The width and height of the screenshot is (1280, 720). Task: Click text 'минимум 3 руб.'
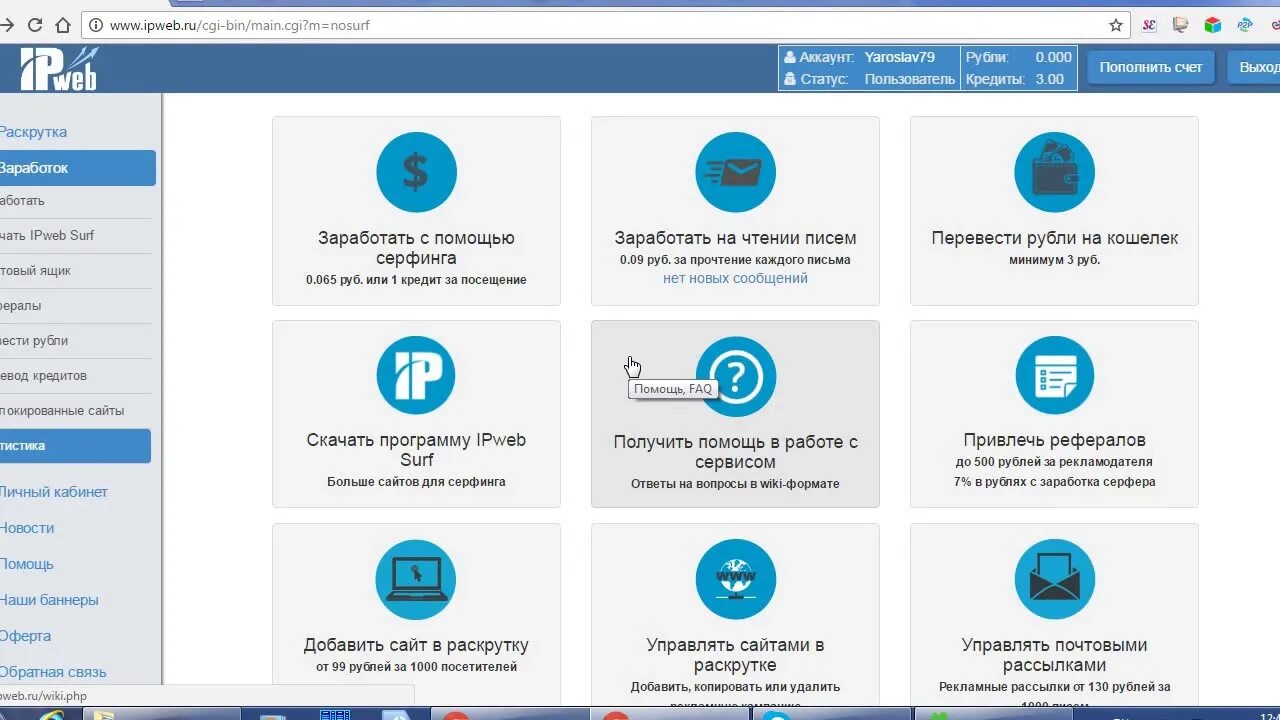coord(1054,260)
